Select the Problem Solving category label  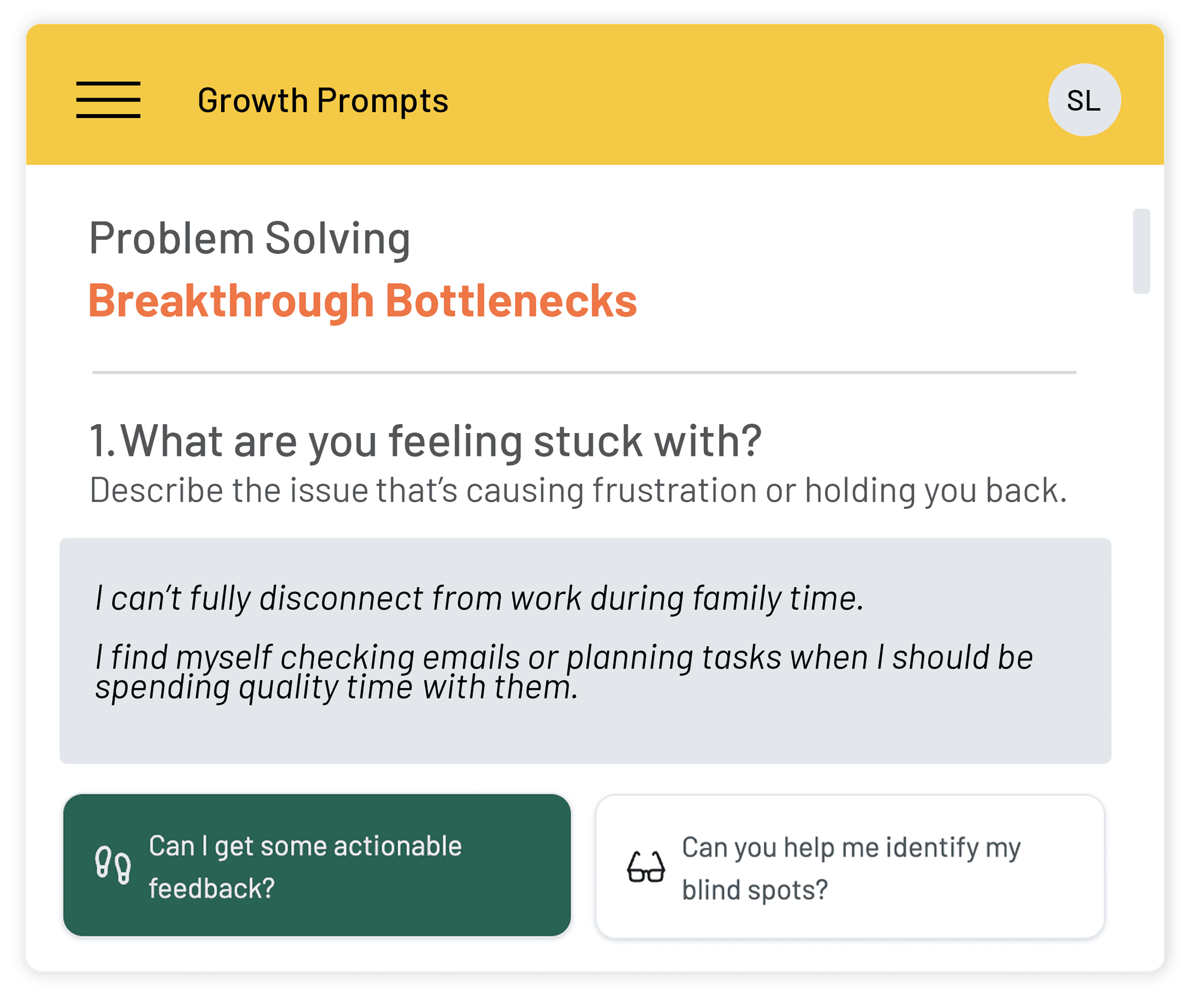(249, 239)
